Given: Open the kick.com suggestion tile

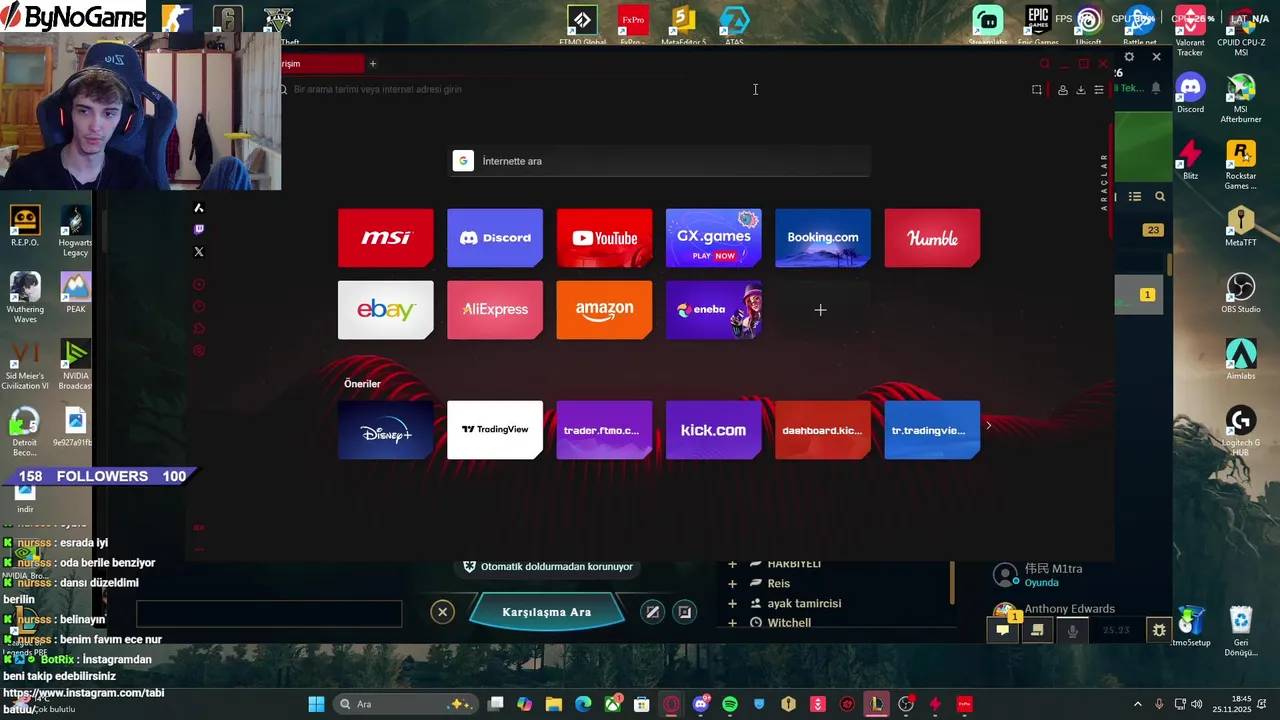Looking at the screenshot, I should click(x=714, y=430).
